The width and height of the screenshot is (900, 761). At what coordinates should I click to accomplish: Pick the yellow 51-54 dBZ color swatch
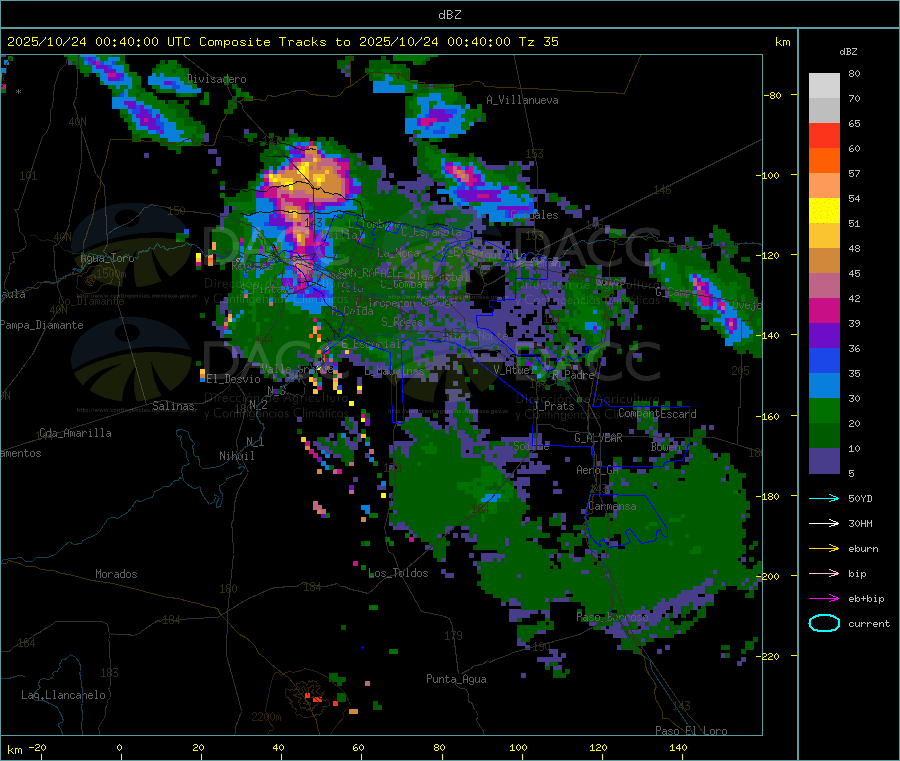(824, 211)
